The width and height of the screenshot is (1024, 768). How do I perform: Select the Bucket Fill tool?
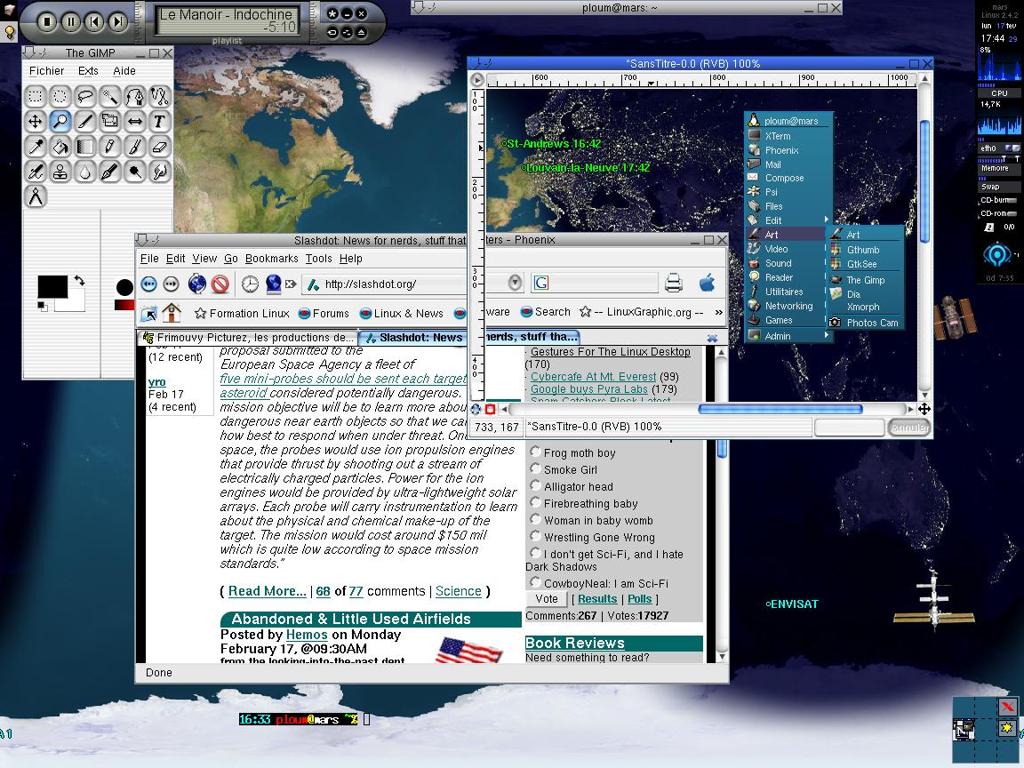(60, 147)
